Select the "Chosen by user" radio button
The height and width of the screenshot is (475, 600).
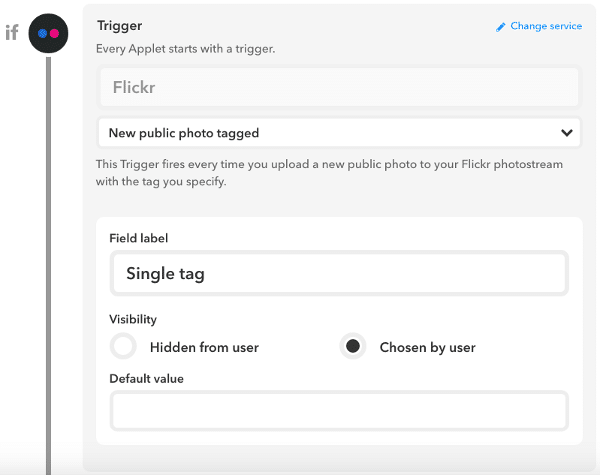[x=353, y=347]
